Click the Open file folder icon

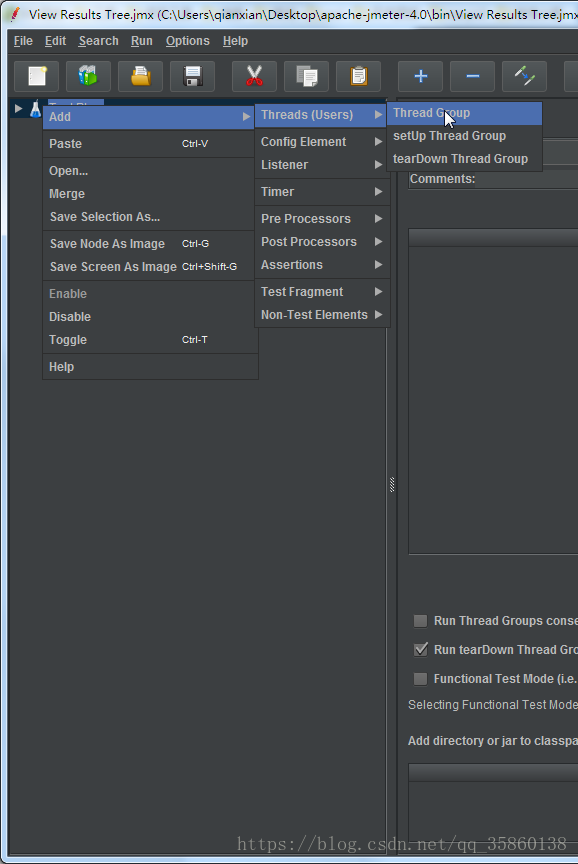tap(141, 76)
